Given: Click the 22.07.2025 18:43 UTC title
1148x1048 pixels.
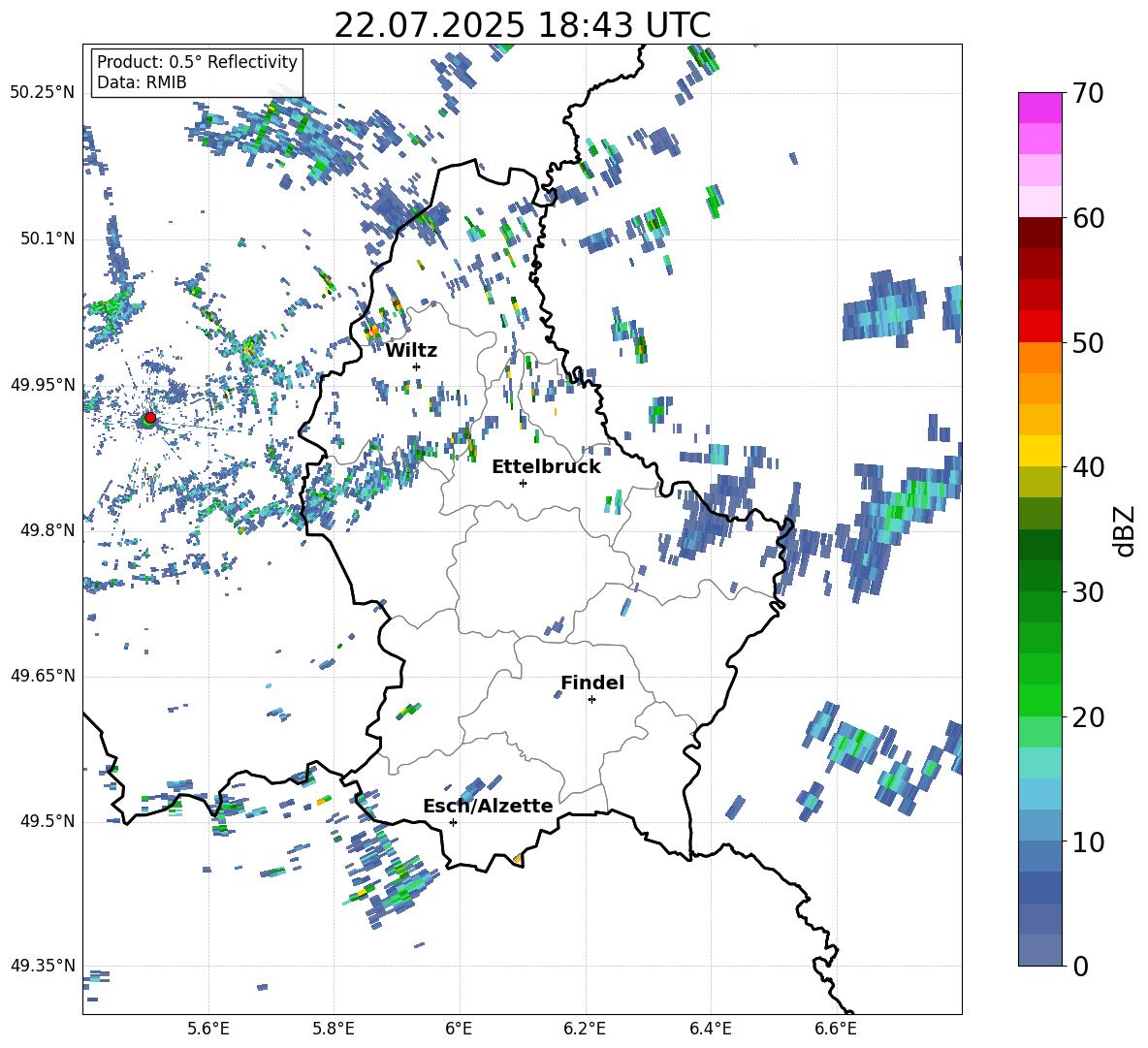Looking at the screenshot, I should pyautogui.click(x=522, y=25).
